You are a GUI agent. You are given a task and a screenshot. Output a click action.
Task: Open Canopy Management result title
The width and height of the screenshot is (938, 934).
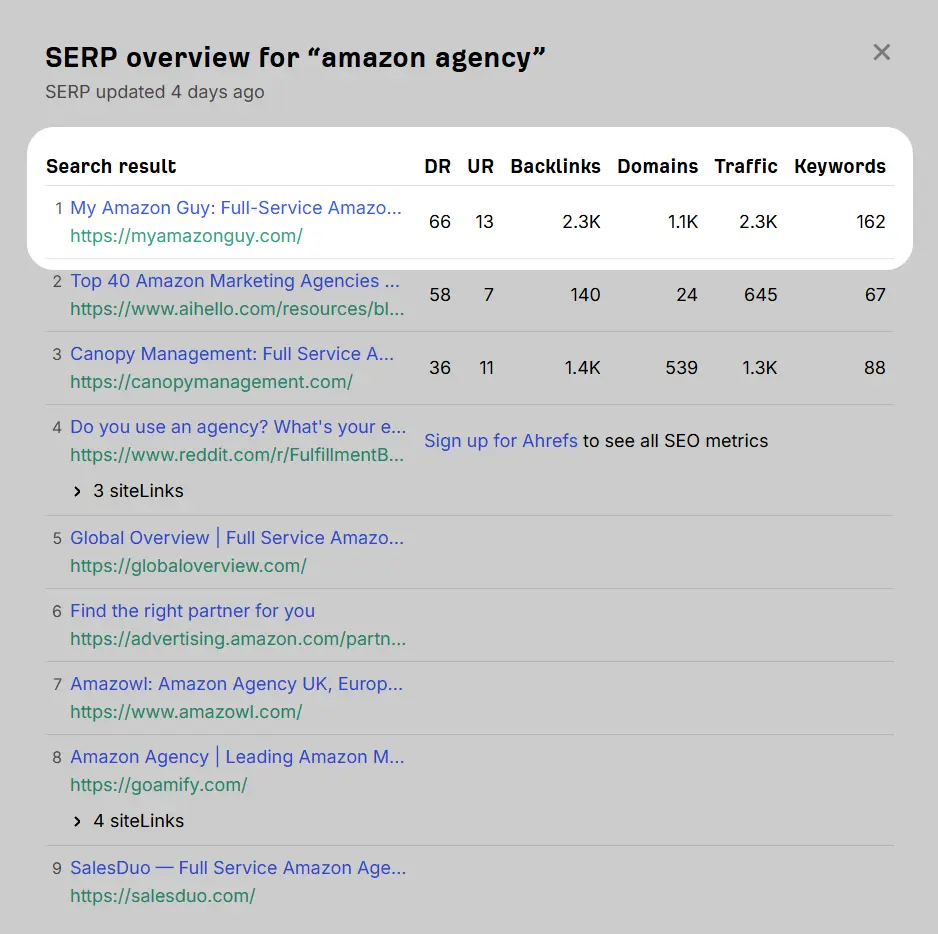pyautogui.click(x=232, y=354)
